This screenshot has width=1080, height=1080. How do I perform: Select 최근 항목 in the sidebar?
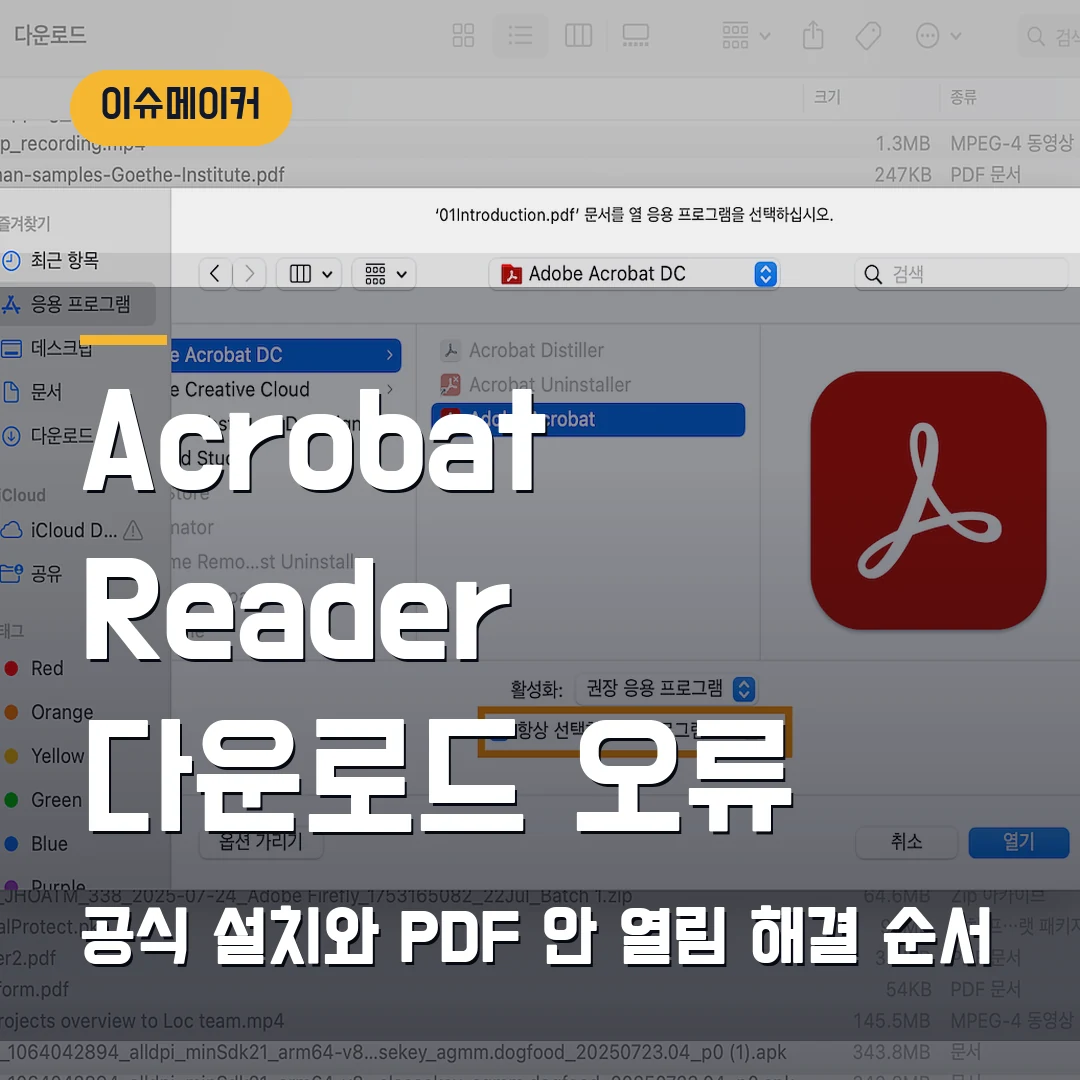(x=63, y=260)
